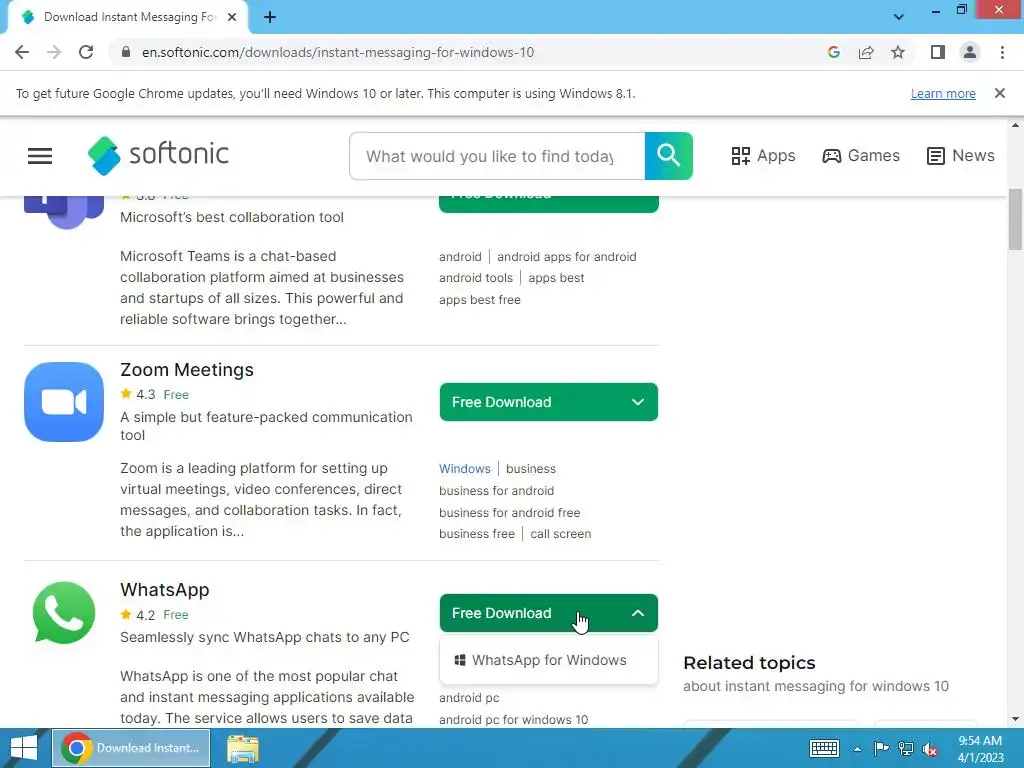Open the taskbar clock and date
Viewport: 1024px width, 768px height.
pyautogui.click(x=980, y=749)
